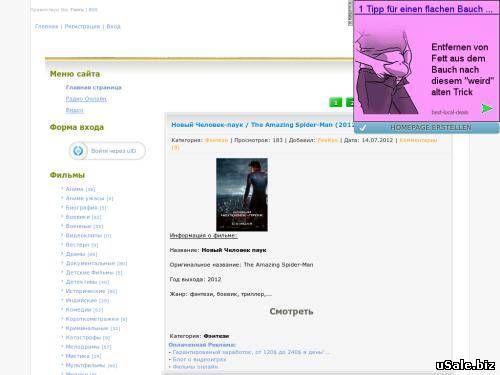The height and width of the screenshot is (375, 500).
Task: Select the Аниме film category
Action: 74,189
